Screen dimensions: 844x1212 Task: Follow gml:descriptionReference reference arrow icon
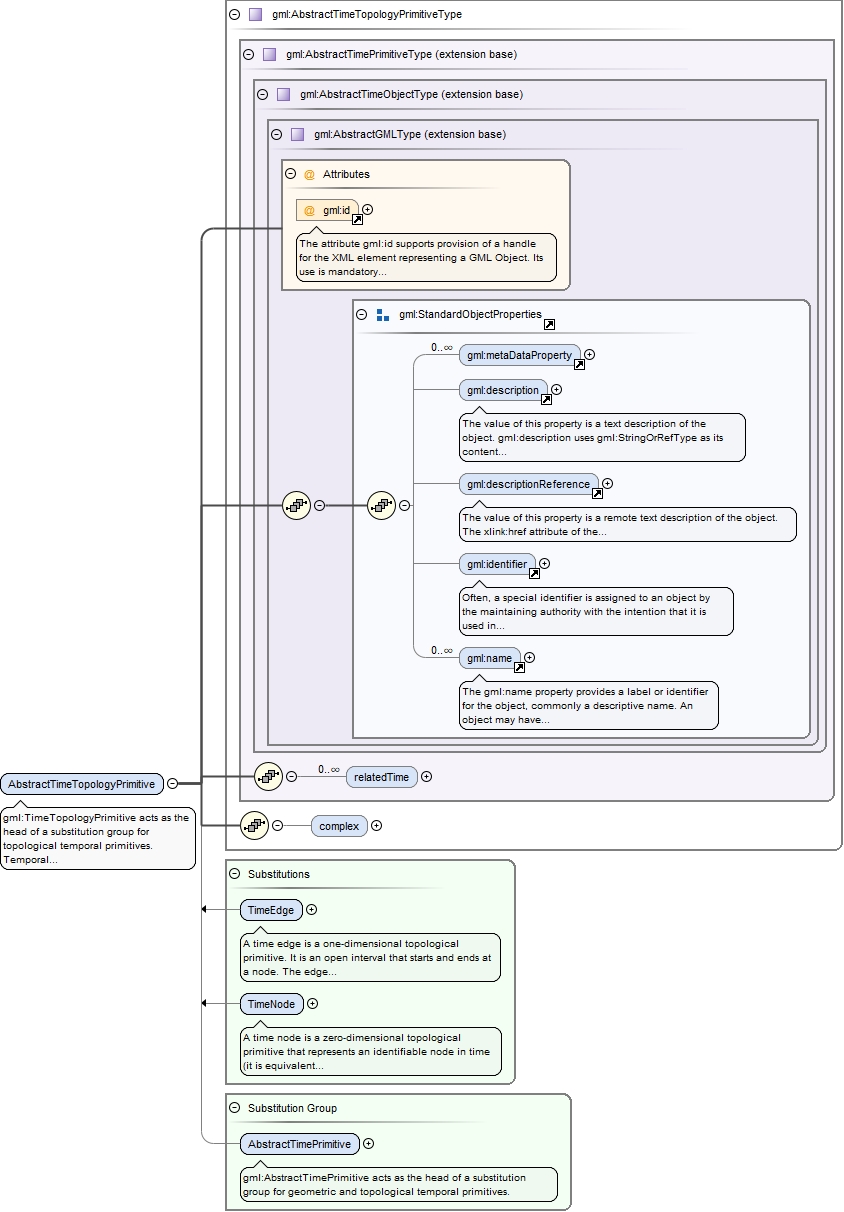tap(597, 493)
